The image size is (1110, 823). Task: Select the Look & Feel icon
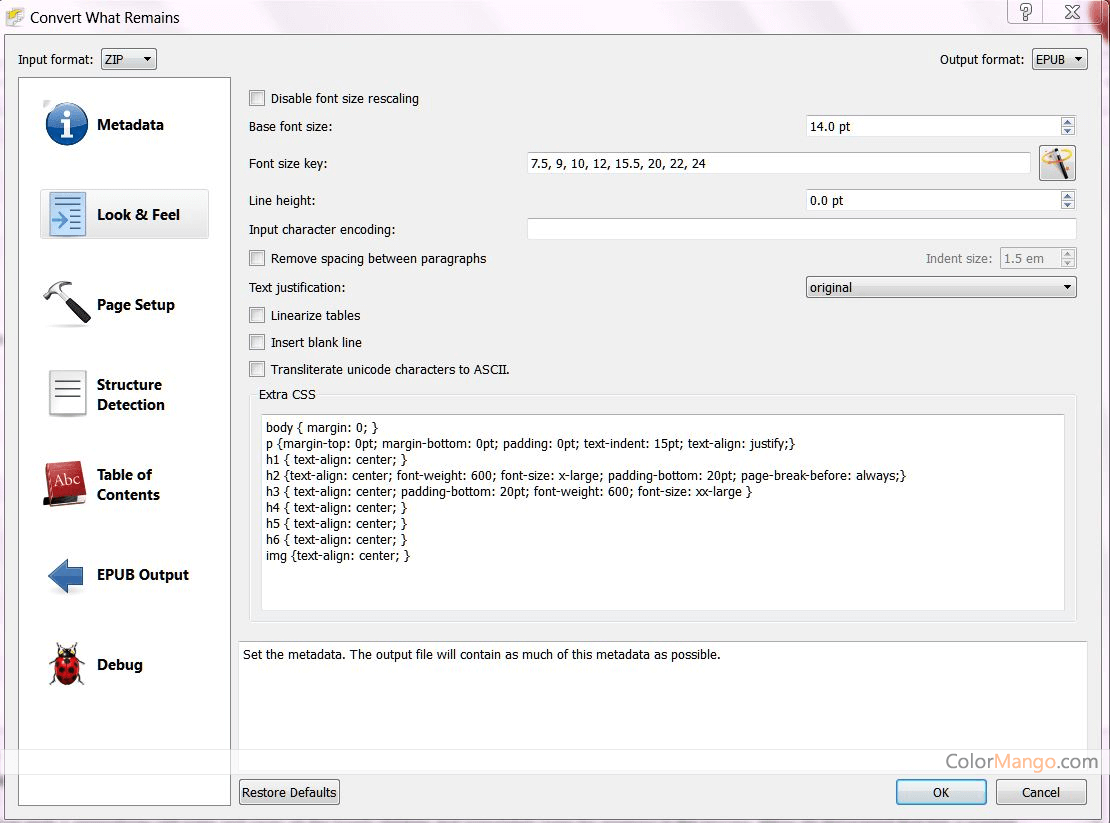[x=67, y=214]
